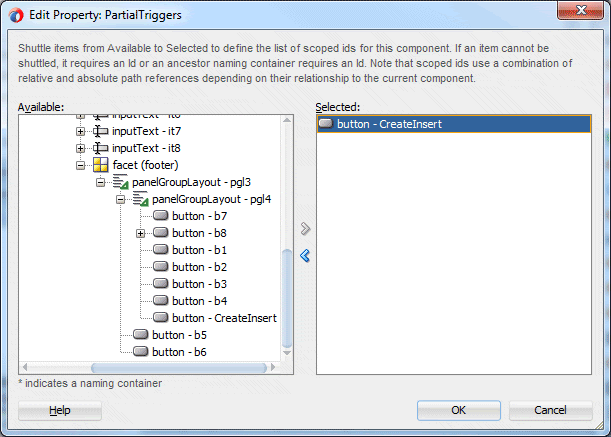
Task: Select panelGroupLayout - pgl4 label
Action: (x=212, y=199)
